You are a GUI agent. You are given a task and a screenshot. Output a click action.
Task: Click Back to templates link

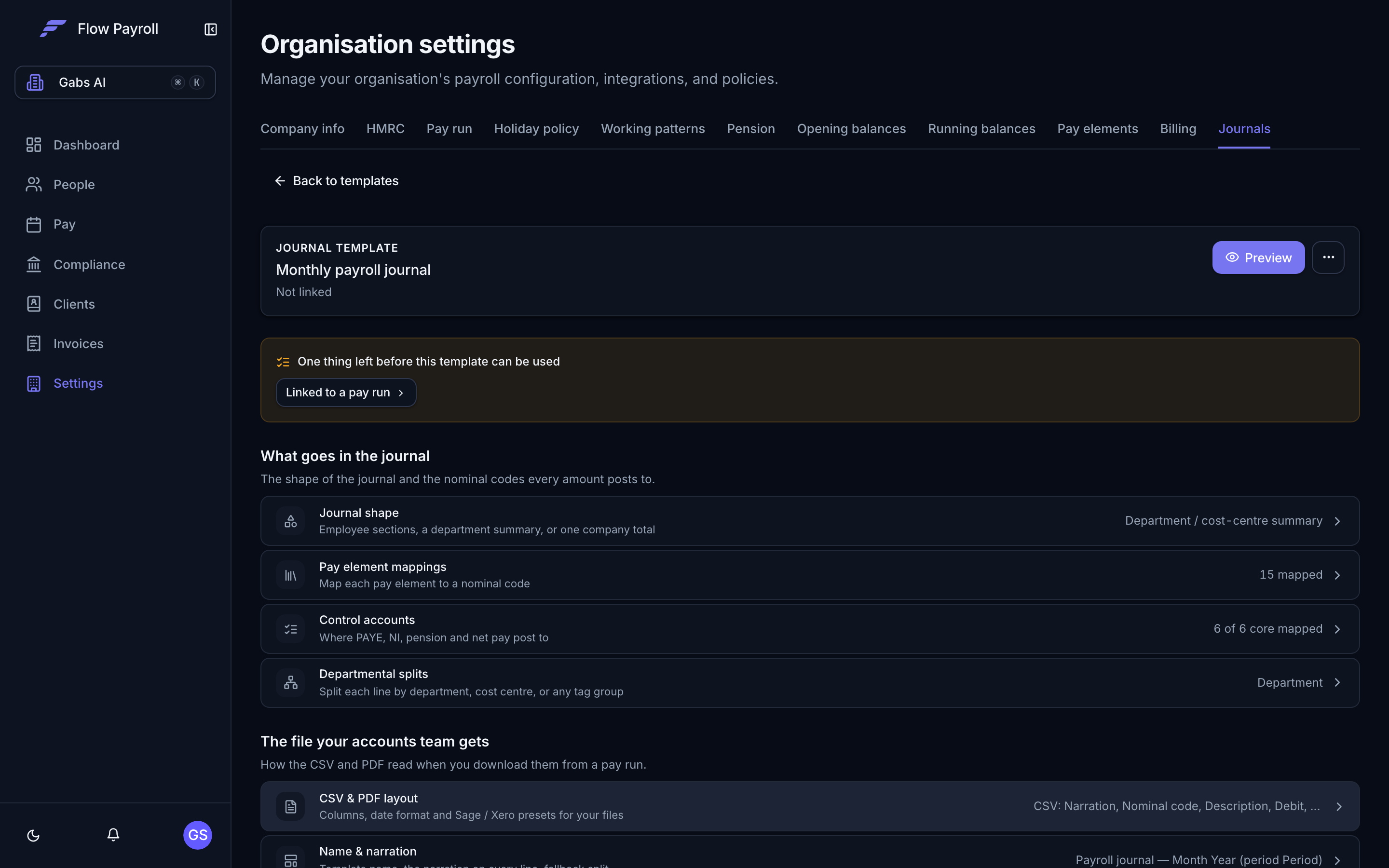click(336, 181)
